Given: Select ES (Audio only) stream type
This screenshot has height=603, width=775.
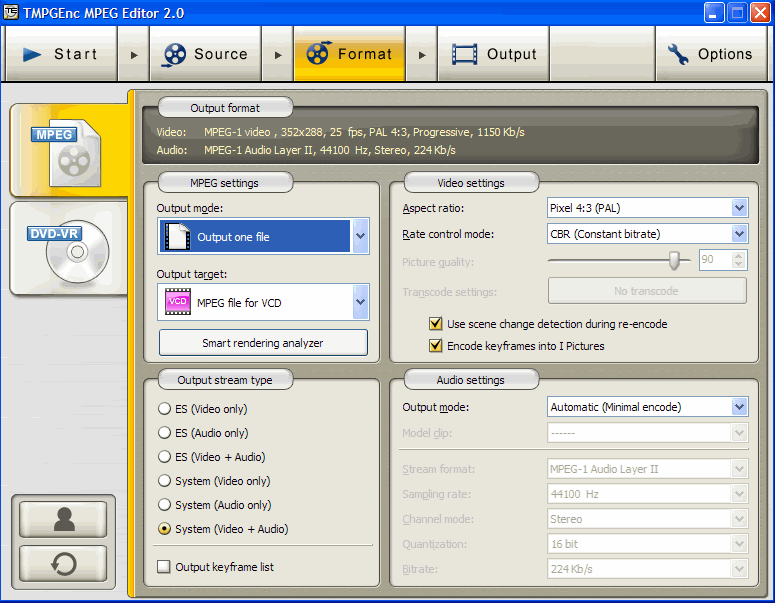Looking at the screenshot, I should pyautogui.click(x=164, y=432).
